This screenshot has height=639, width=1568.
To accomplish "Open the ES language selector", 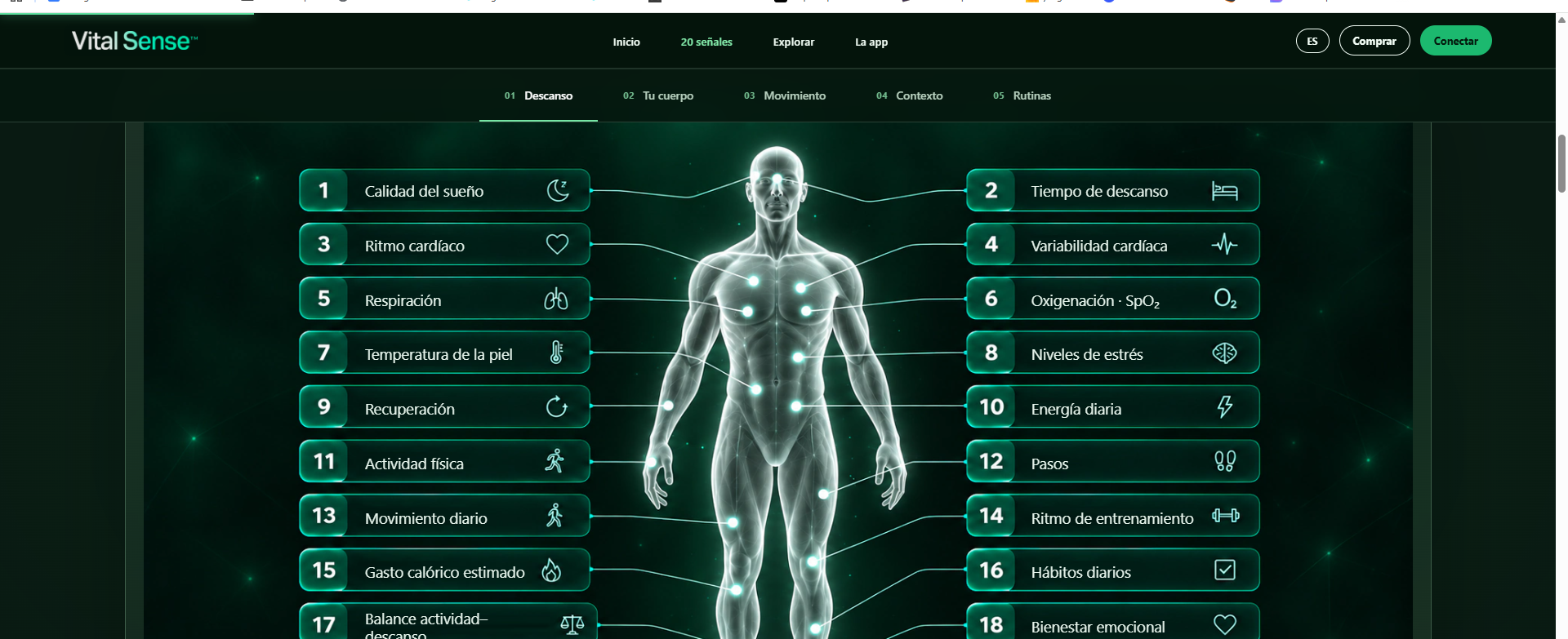I will 1312,41.
